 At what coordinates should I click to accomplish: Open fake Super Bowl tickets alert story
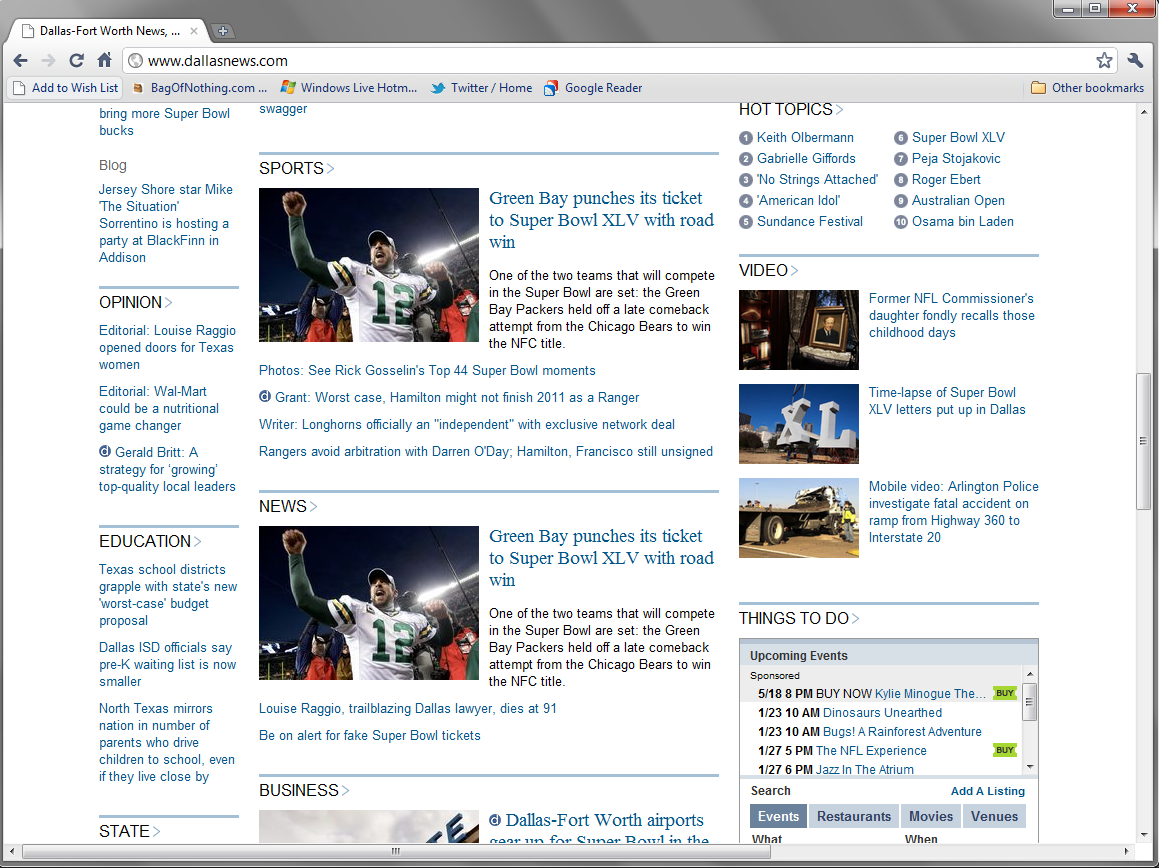point(370,736)
